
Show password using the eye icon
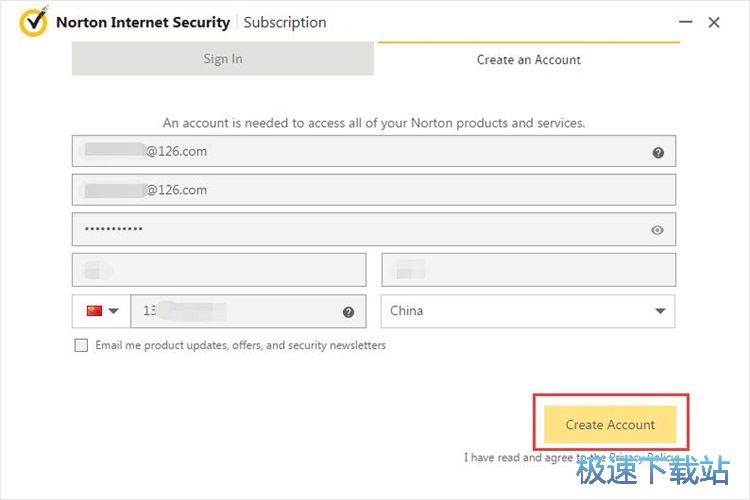click(657, 230)
